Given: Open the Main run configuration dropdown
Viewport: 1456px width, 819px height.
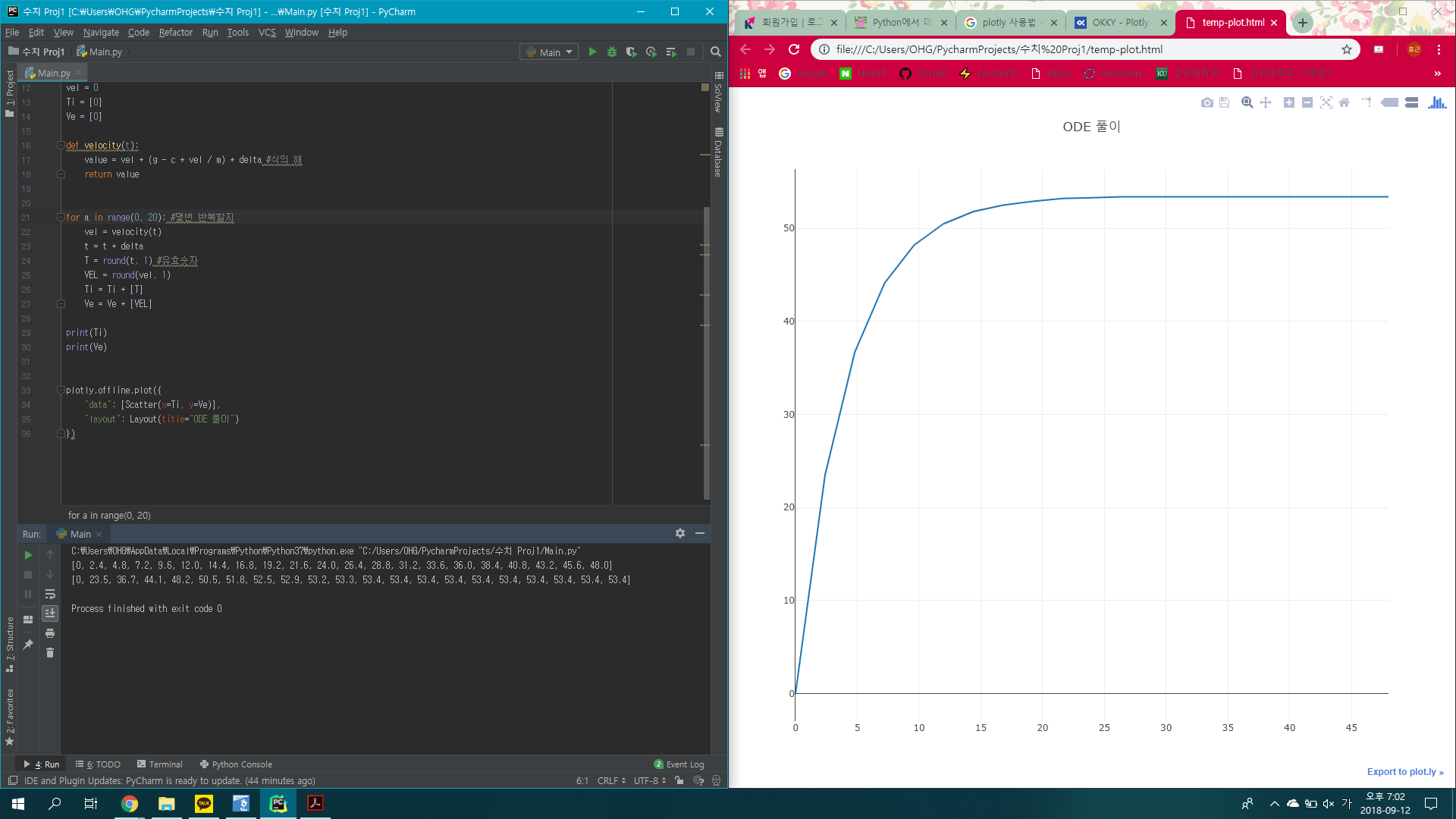Looking at the screenshot, I should point(550,52).
